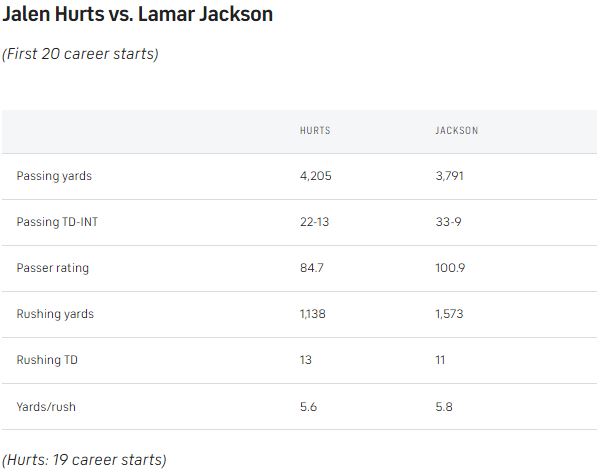Click the Hurts 19 career starts footnote
The image size is (607, 475).
(84, 460)
